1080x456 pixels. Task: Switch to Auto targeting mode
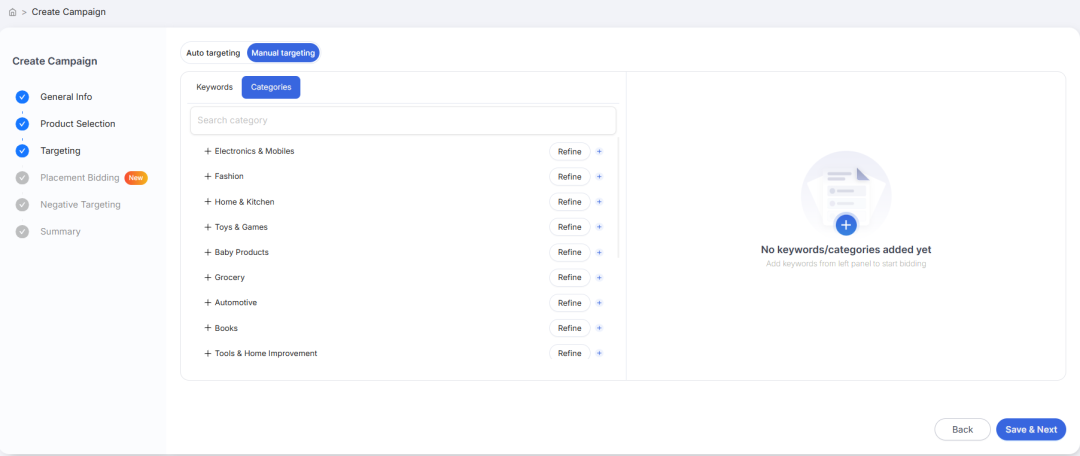pyautogui.click(x=214, y=53)
